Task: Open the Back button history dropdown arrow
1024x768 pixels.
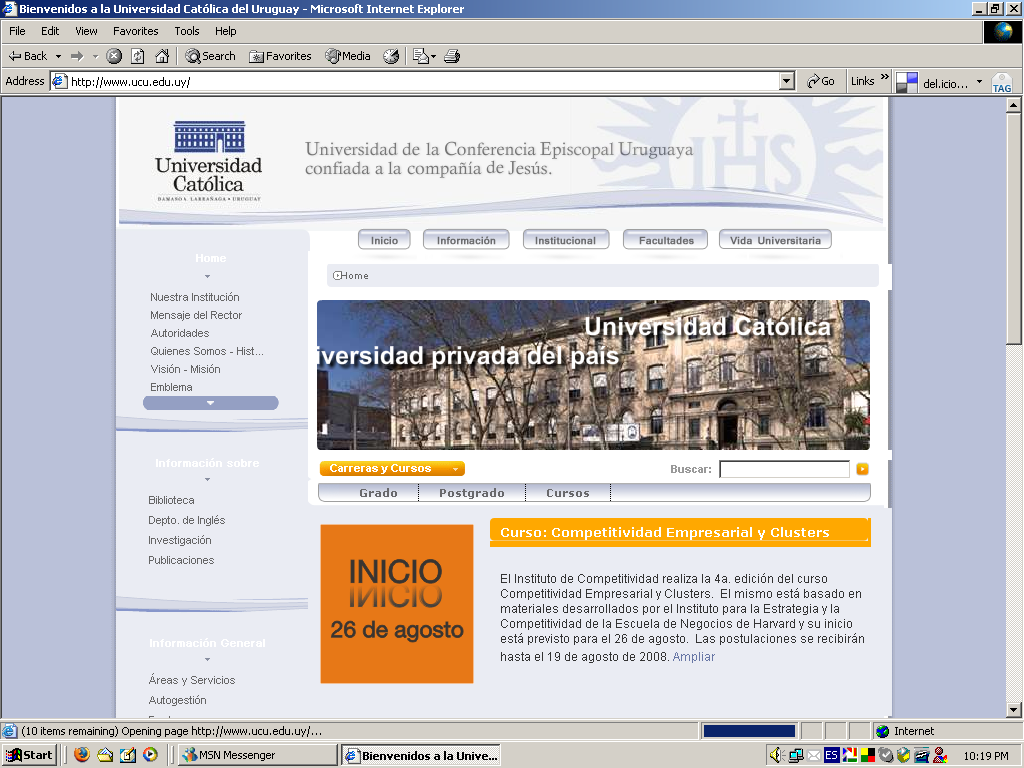Action: pyautogui.click(x=58, y=56)
